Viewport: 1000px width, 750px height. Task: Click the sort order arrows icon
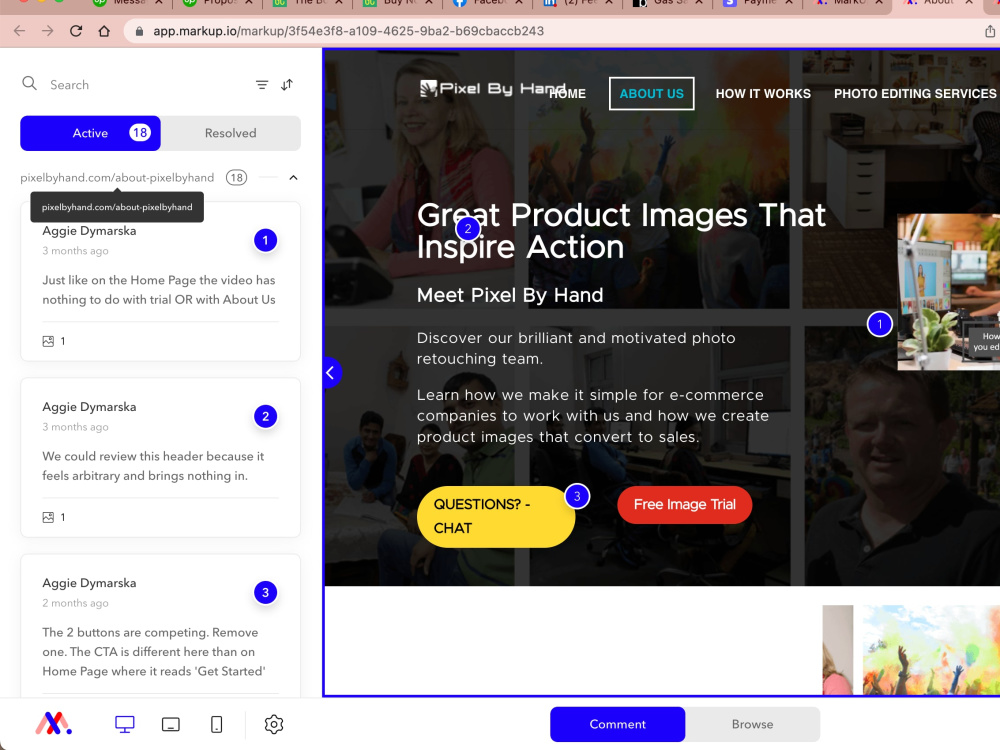287,84
